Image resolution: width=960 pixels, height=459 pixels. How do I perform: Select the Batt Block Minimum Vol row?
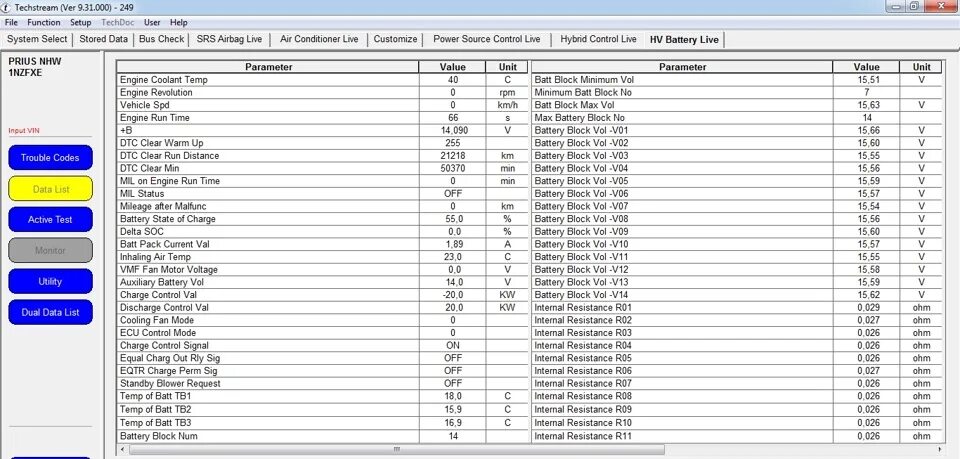[737, 80]
